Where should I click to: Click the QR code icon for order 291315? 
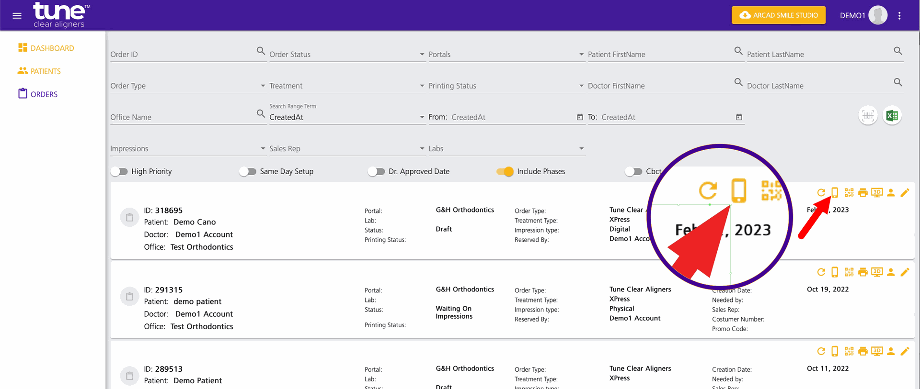(849, 272)
